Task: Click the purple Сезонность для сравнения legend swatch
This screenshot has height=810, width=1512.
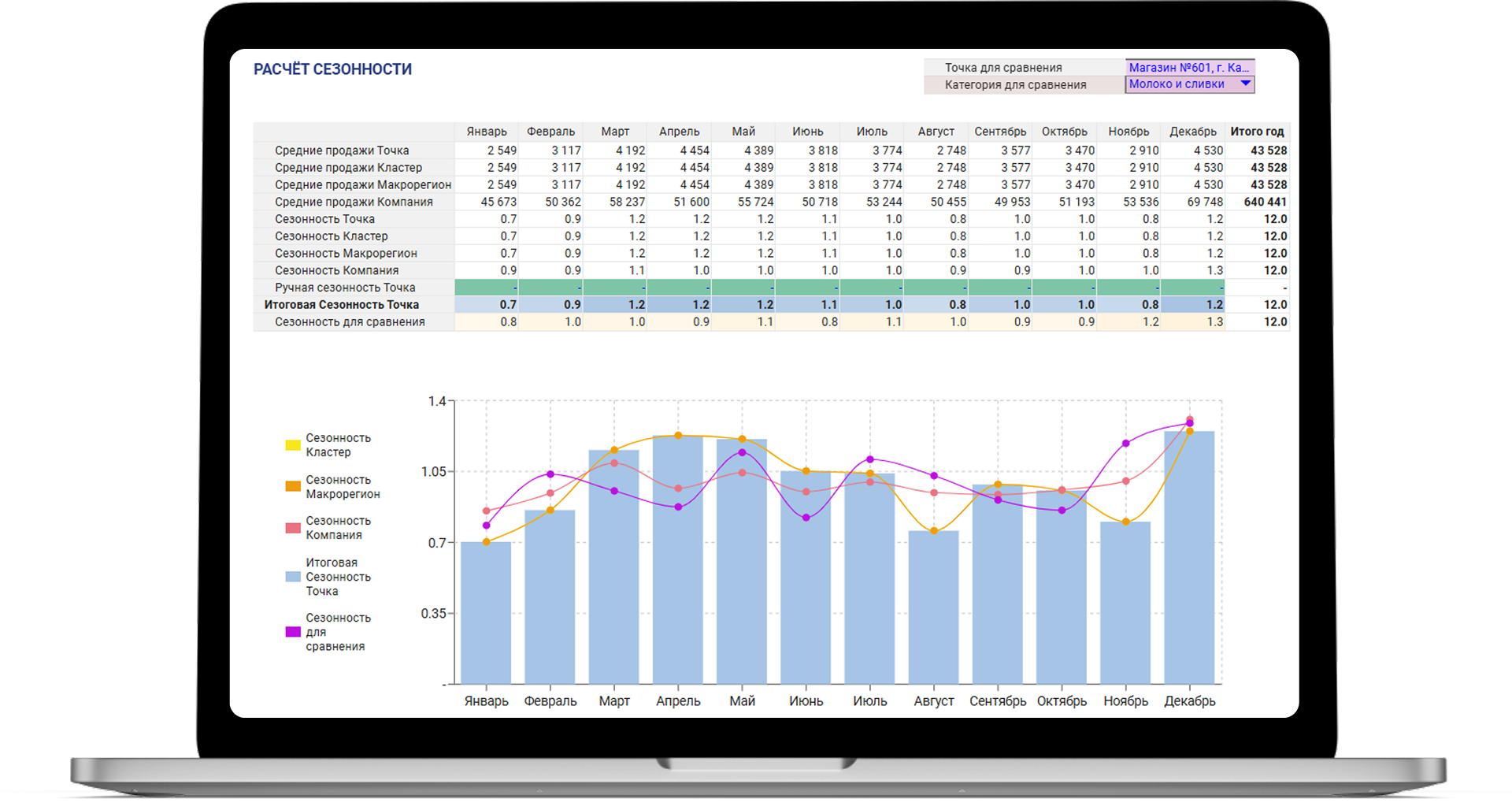Action: coord(293,632)
